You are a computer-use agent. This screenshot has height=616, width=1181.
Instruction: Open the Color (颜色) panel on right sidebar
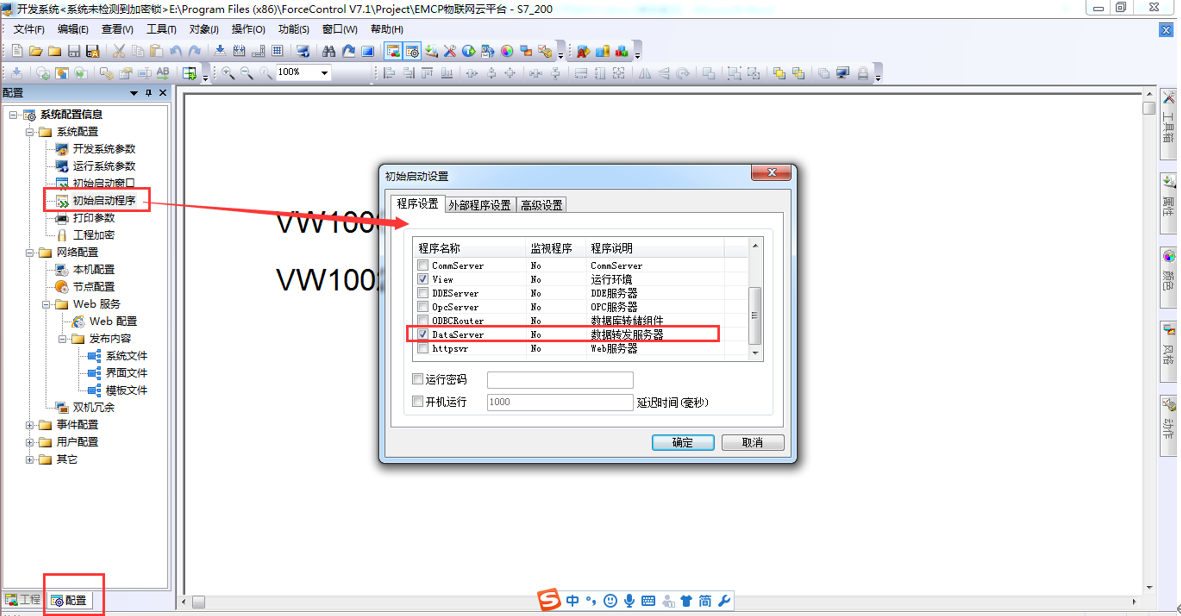point(1167,280)
